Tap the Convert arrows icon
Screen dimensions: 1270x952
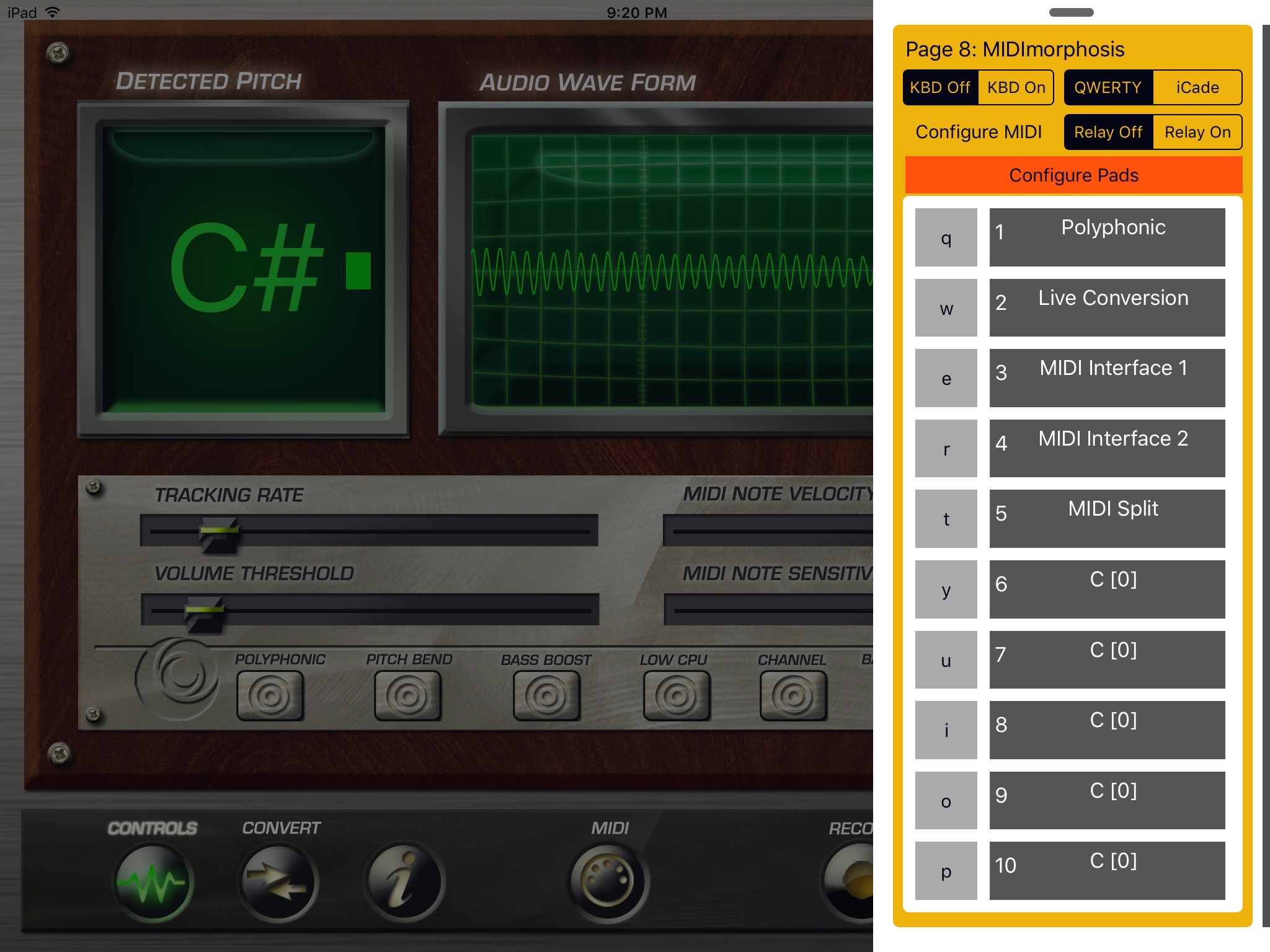click(278, 882)
